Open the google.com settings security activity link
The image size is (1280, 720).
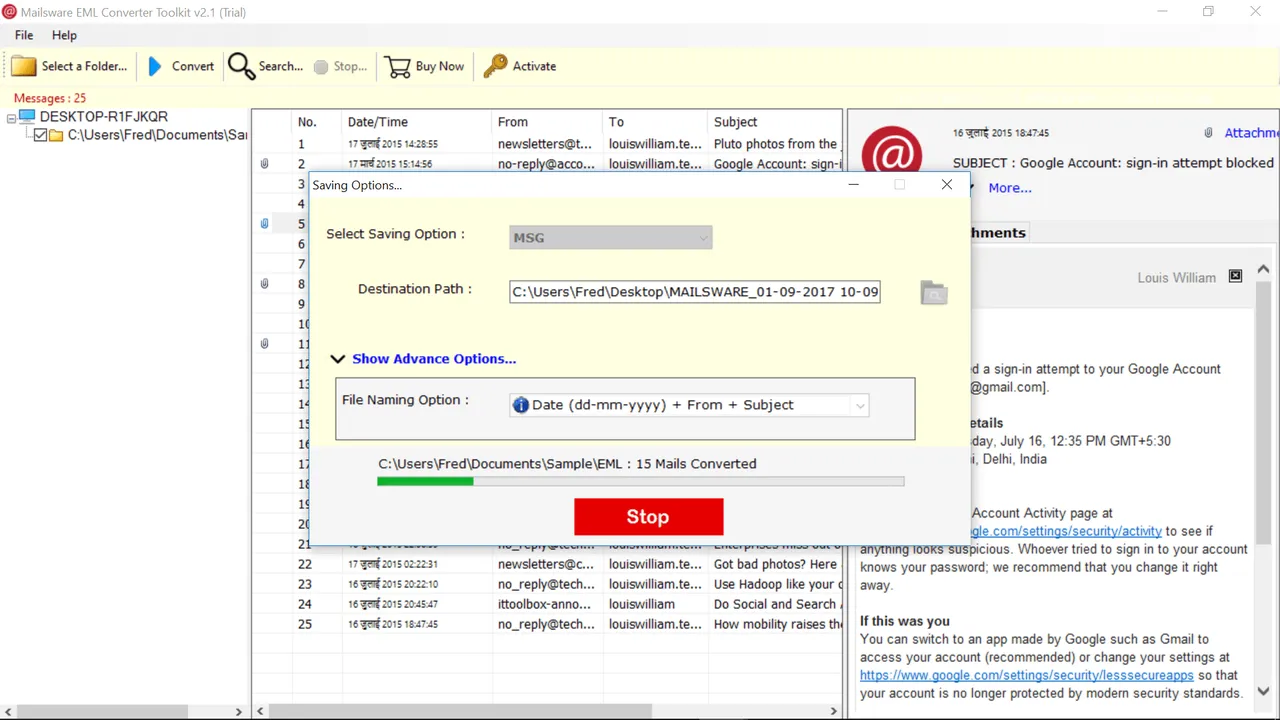tap(1066, 531)
